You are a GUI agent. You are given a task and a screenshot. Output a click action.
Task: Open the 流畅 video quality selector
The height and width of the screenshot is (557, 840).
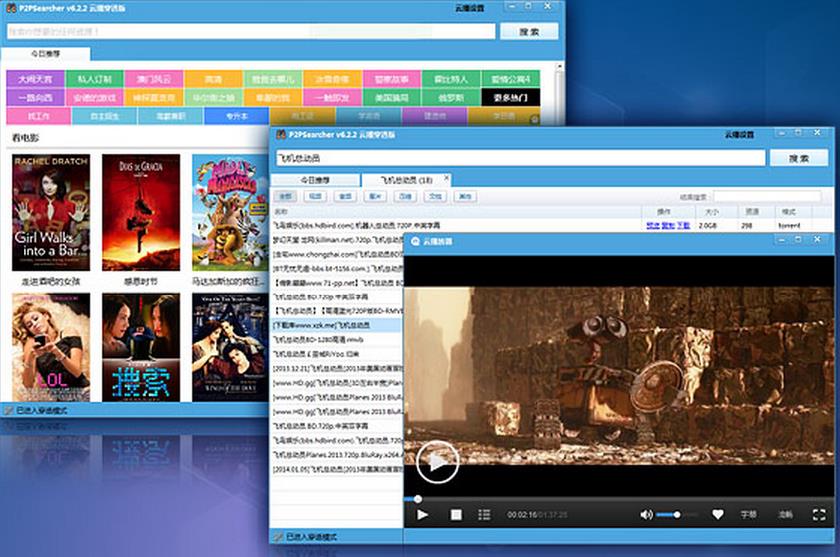point(785,514)
